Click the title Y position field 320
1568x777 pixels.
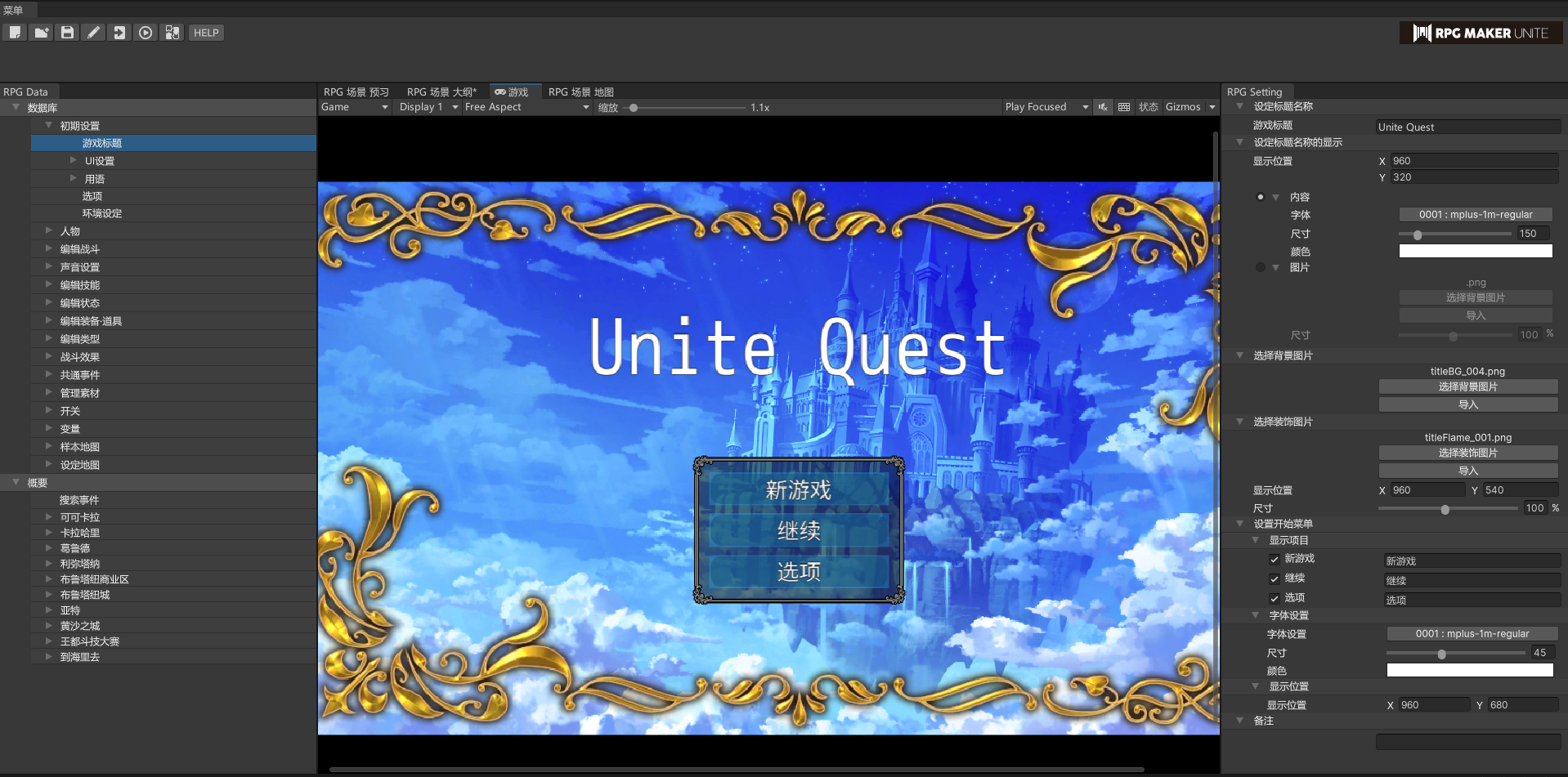1475,177
